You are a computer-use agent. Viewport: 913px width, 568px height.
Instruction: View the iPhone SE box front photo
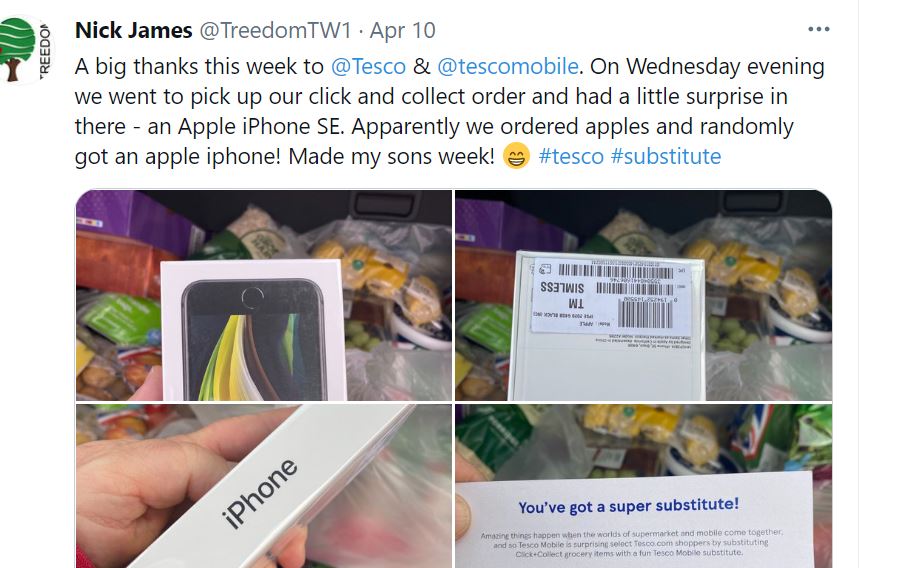click(264, 295)
